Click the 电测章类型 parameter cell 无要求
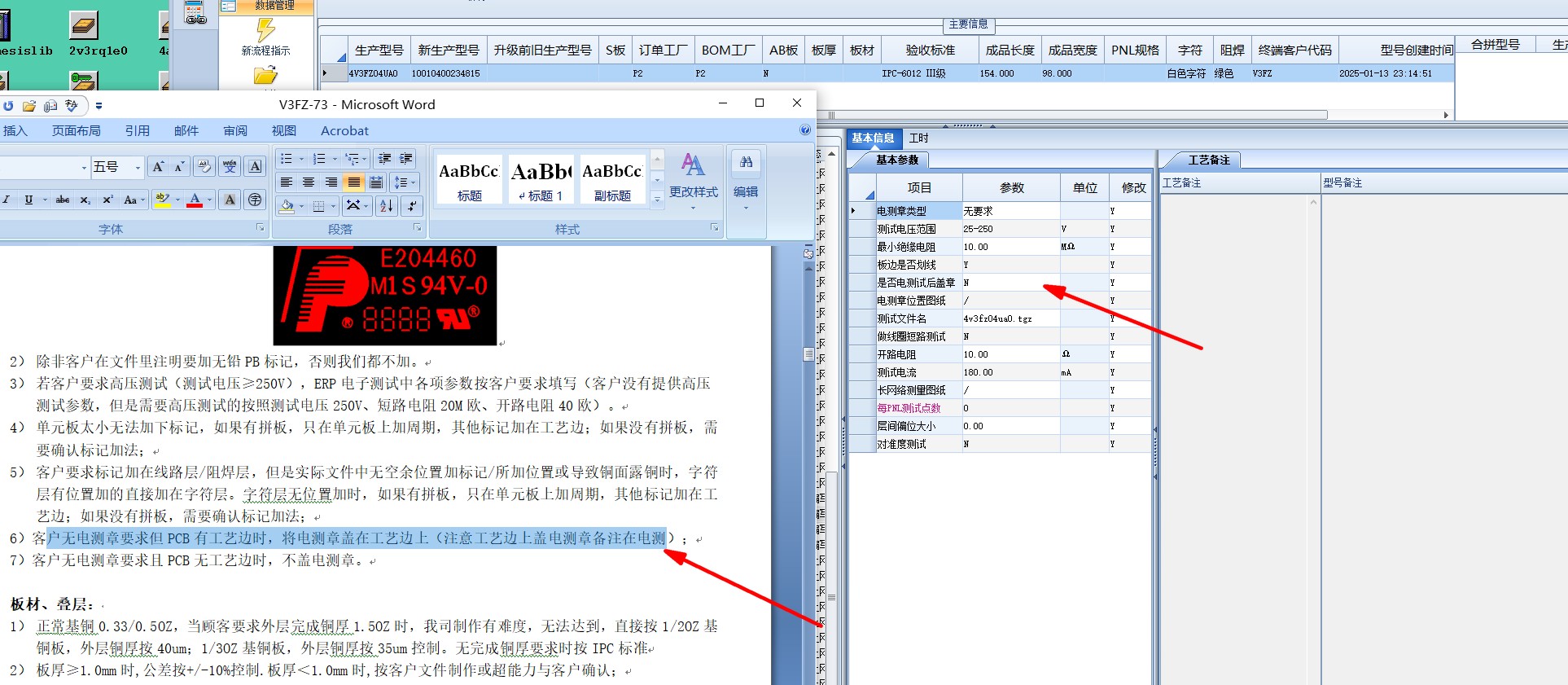 (1011, 211)
